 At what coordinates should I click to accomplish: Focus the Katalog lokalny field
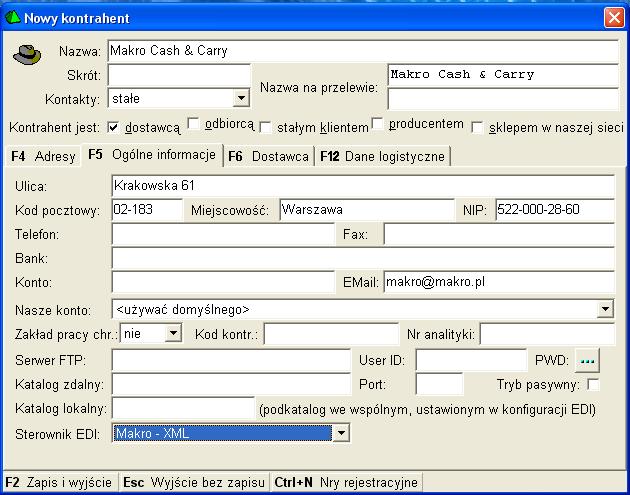coord(183,409)
